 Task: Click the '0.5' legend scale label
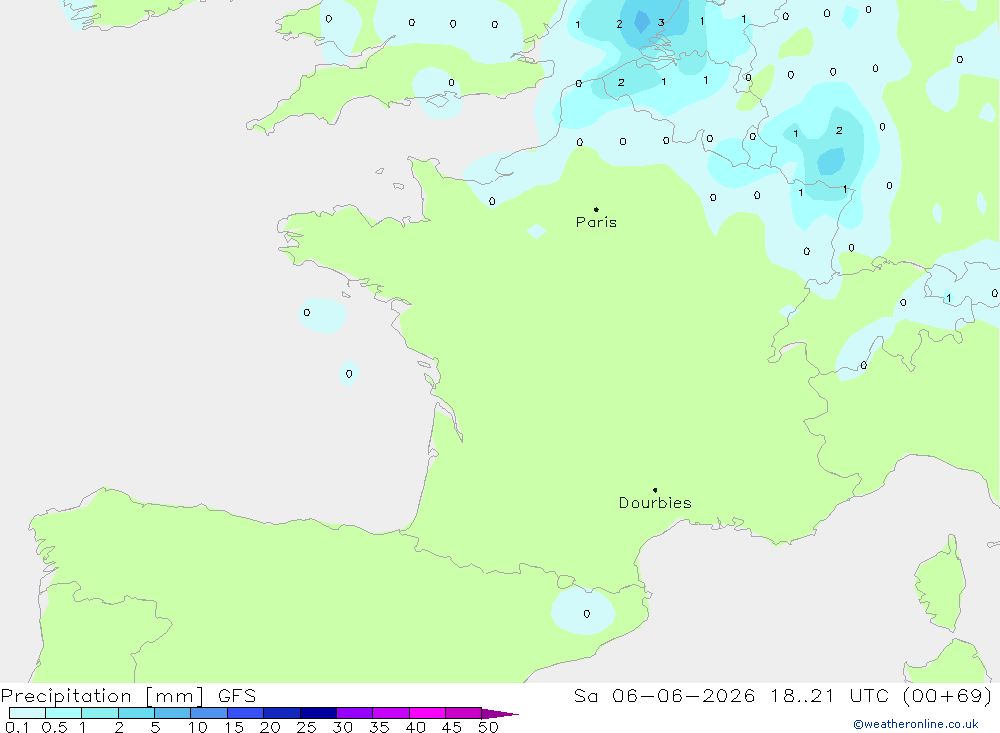tap(54, 727)
